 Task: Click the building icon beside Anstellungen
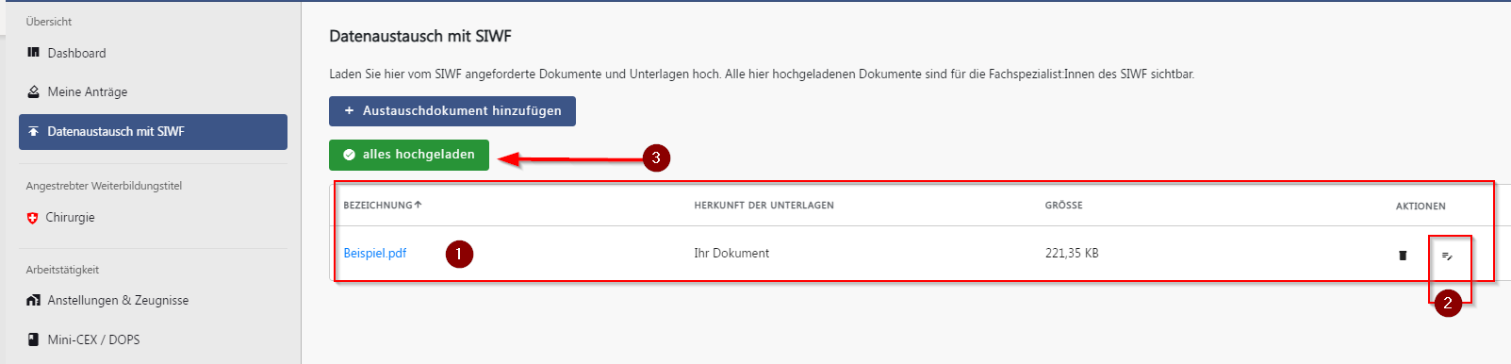(33, 300)
